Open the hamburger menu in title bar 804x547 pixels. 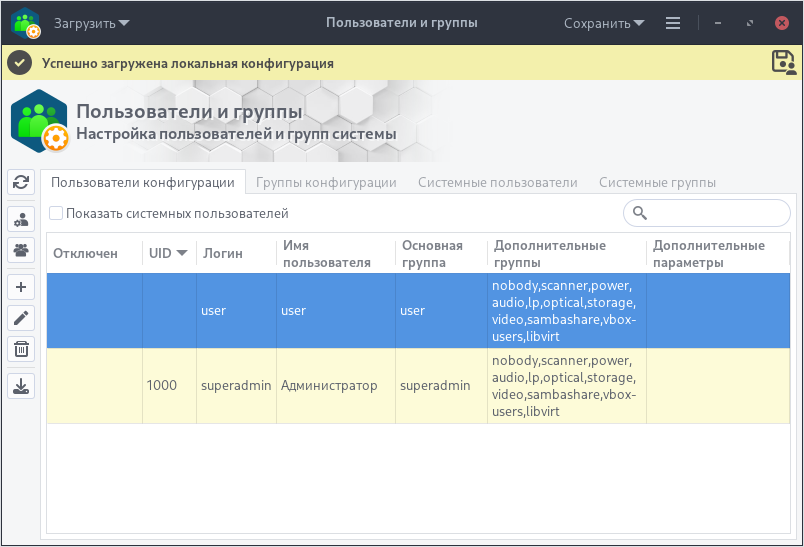[x=673, y=23]
